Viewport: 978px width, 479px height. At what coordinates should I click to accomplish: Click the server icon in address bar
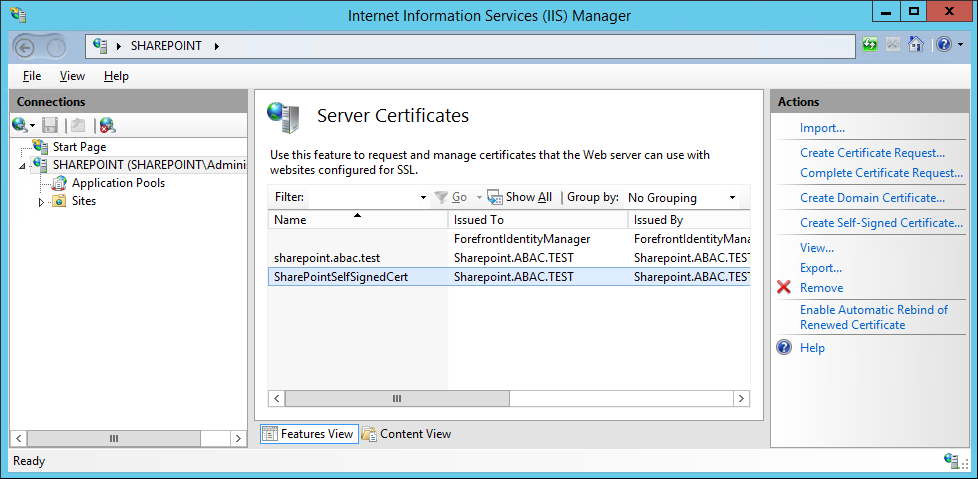tap(100, 45)
